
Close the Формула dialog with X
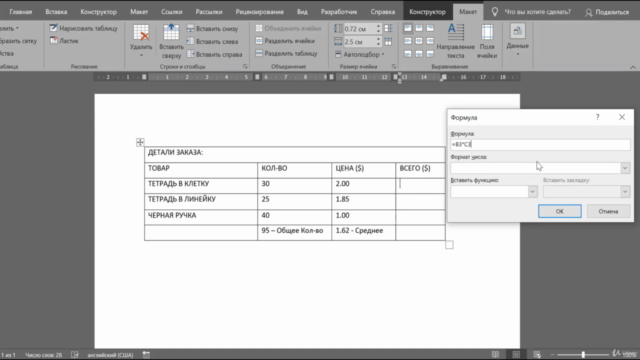tap(622, 117)
